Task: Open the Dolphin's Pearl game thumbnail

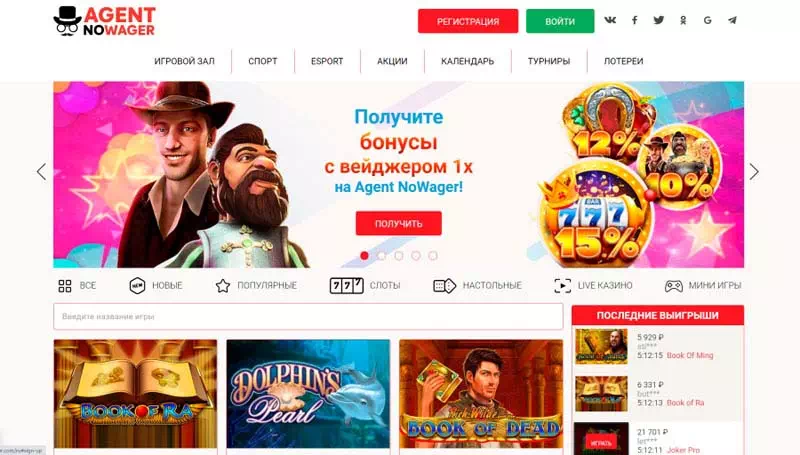Action: pos(308,394)
